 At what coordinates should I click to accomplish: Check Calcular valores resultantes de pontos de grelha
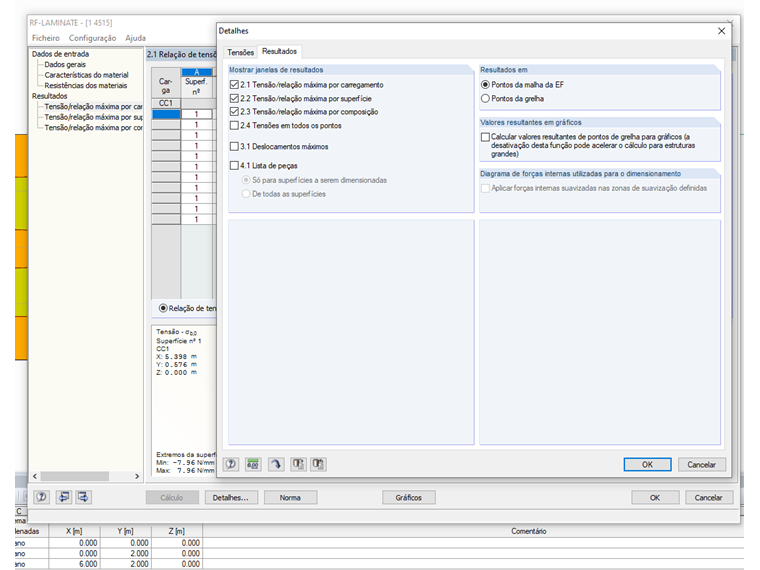[485, 137]
